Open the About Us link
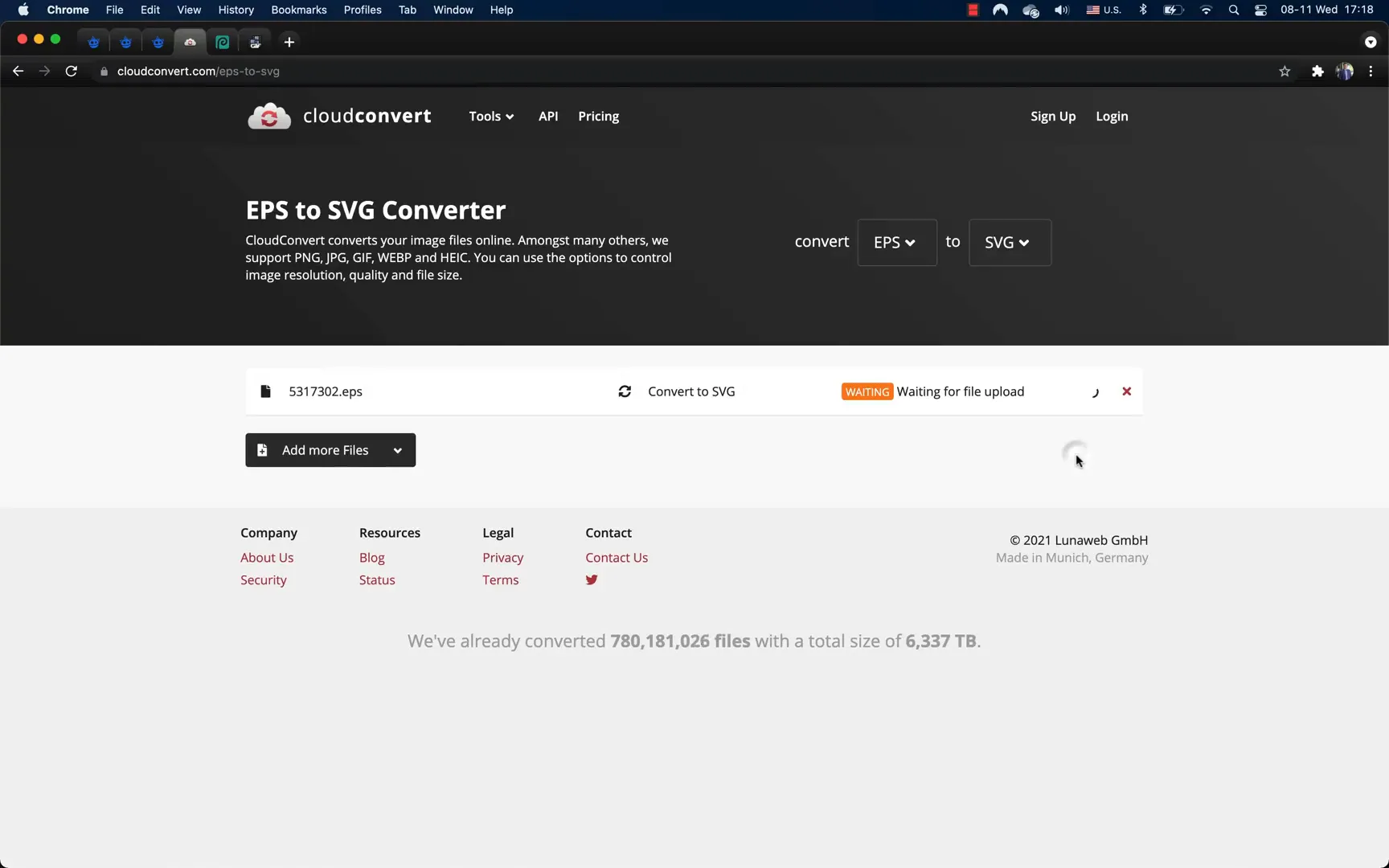The height and width of the screenshot is (868, 1389). pos(267,558)
